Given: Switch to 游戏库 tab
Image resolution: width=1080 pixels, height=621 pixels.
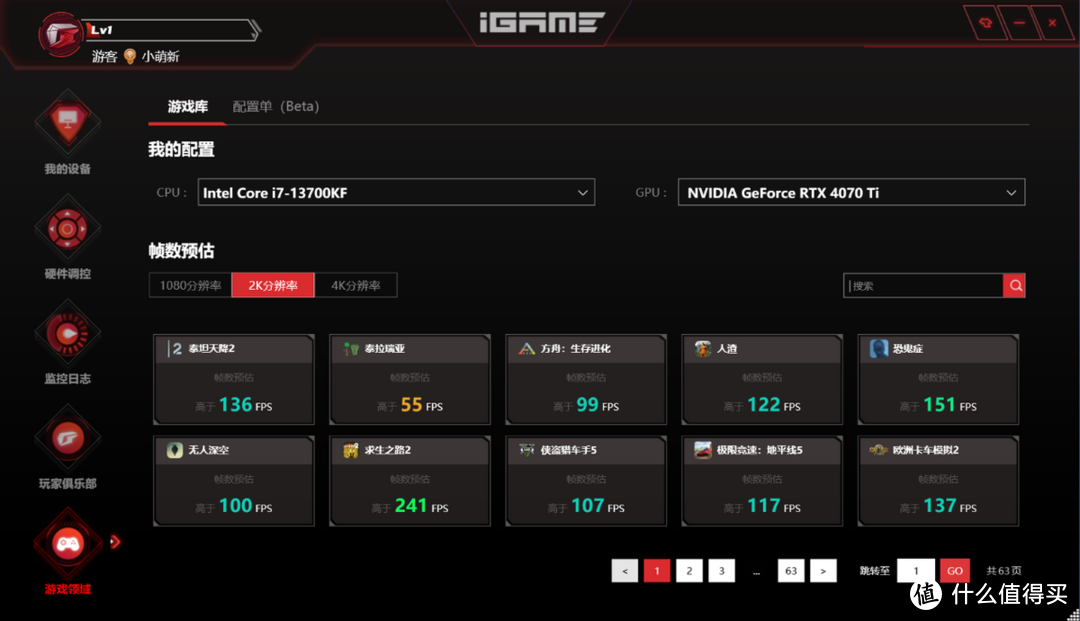Looking at the screenshot, I should click(187, 107).
